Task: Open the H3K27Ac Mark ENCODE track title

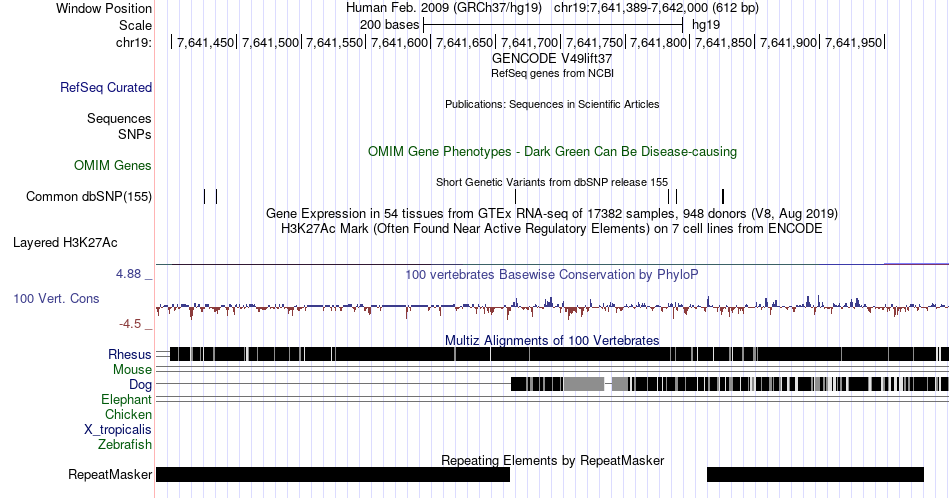Action: tap(552, 228)
